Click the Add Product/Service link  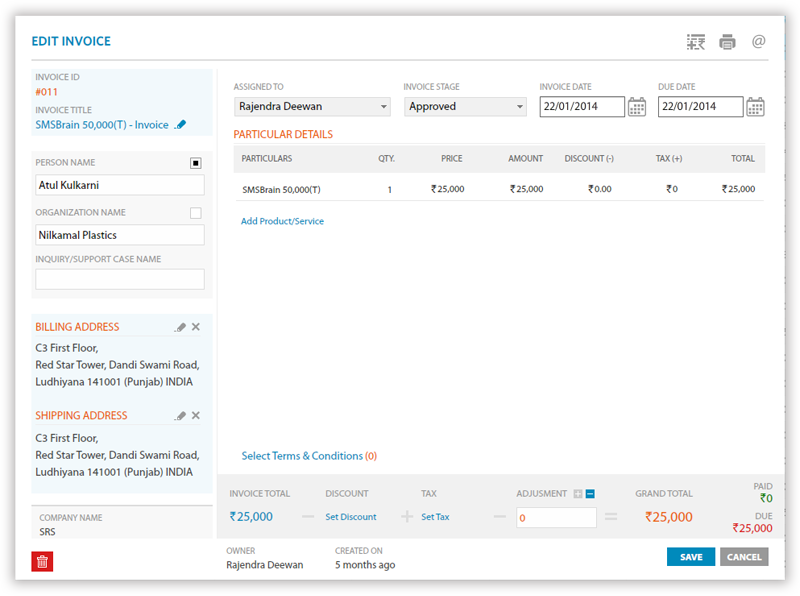pyautogui.click(x=282, y=221)
